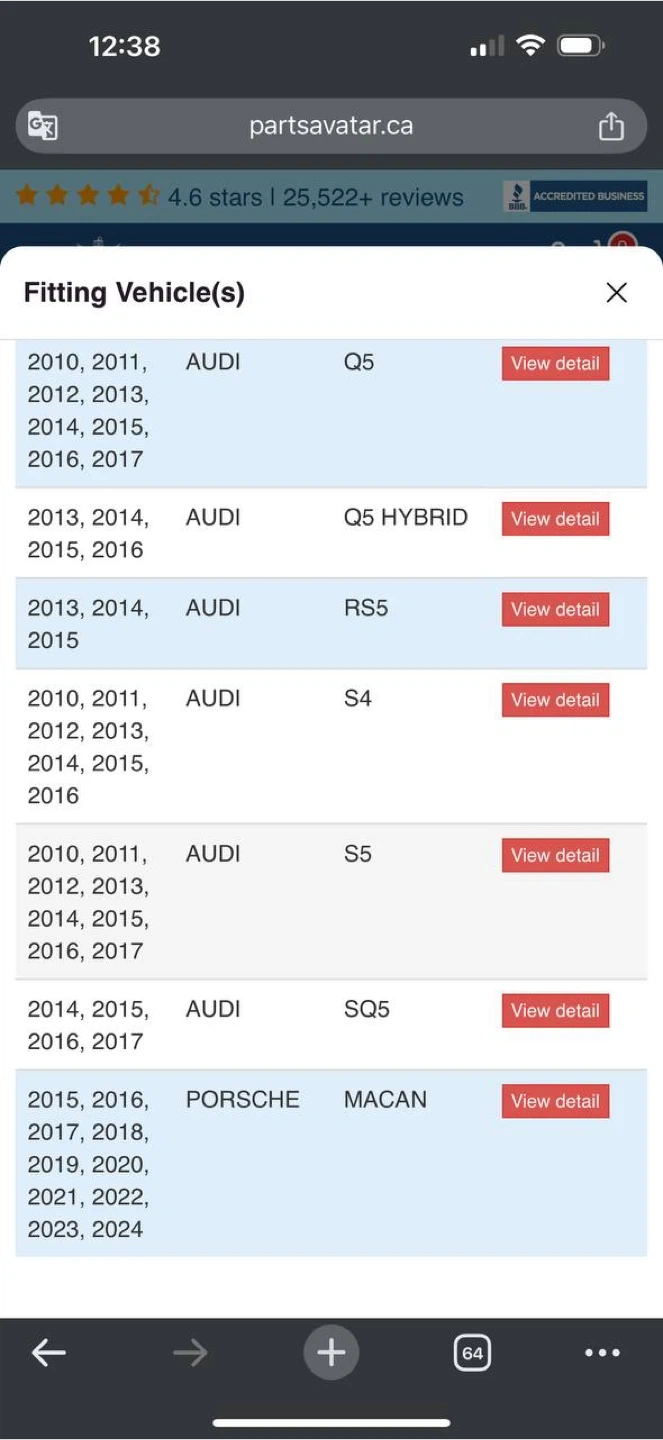View detail for Audi SQ5
The image size is (663, 1440).
[555, 1011]
